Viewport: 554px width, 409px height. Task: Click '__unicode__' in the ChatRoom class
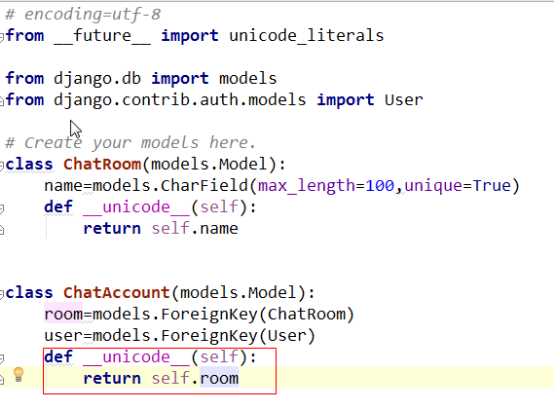(137, 207)
